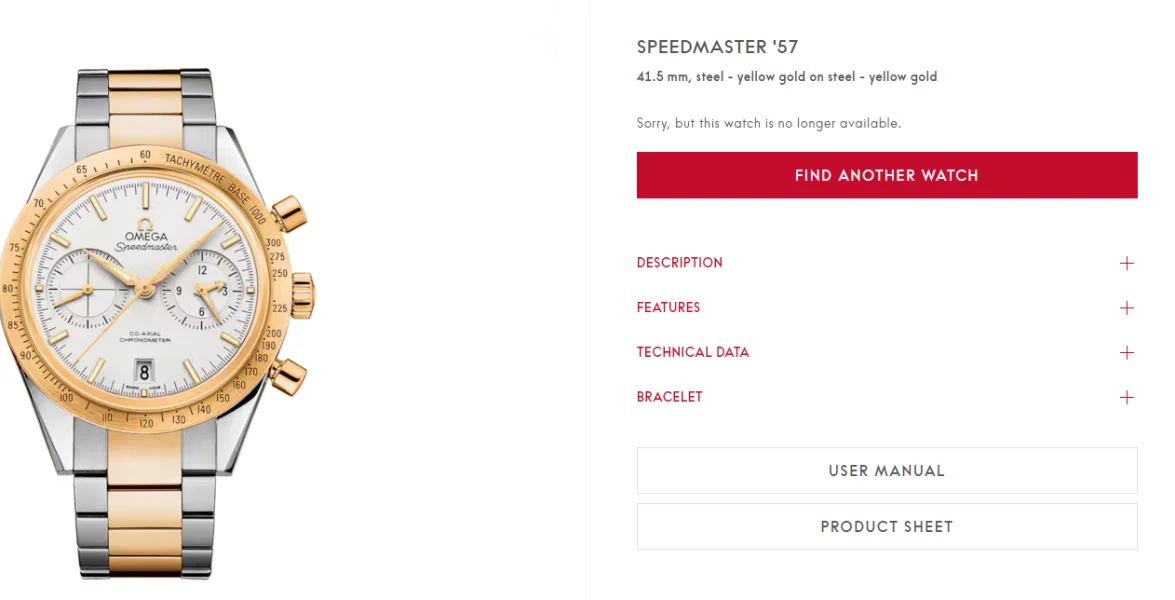Click the lower chronograph pusher on the watch
Screen dimensions: 1175x600
pyautogui.click(x=288, y=375)
